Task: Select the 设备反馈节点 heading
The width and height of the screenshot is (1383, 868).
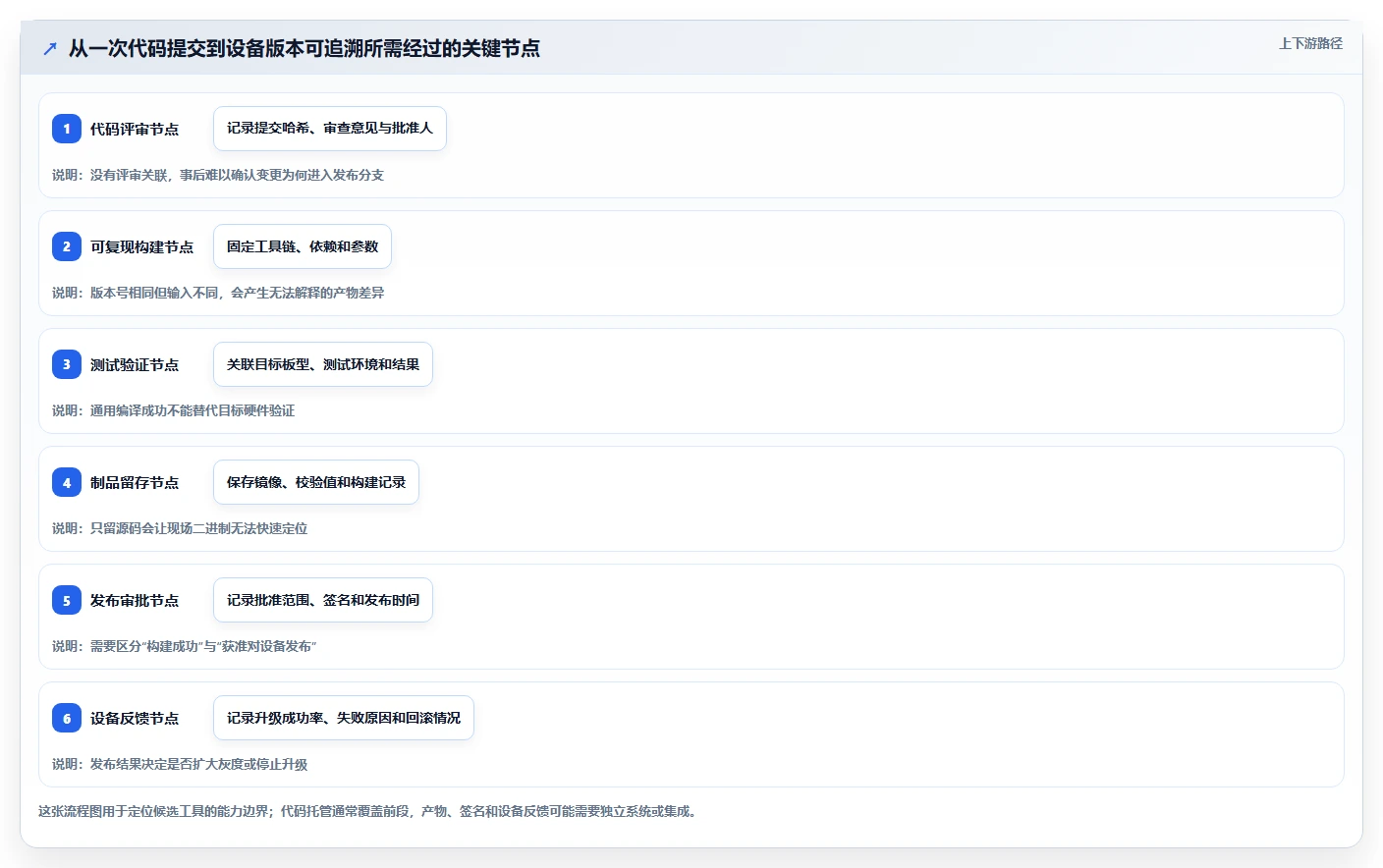Action: pos(135,718)
